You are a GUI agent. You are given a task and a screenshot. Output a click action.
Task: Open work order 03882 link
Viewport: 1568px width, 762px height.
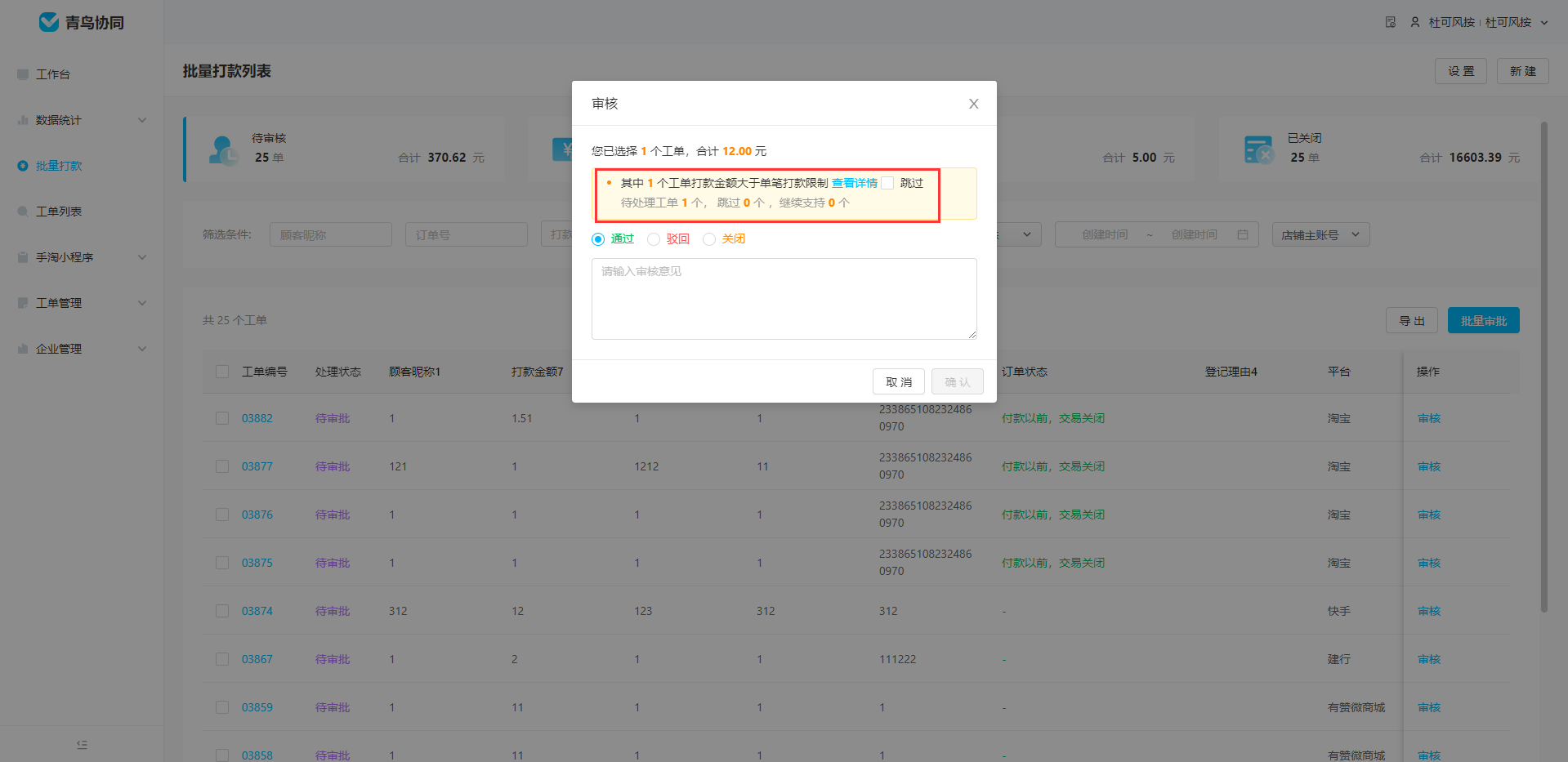point(257,418)
